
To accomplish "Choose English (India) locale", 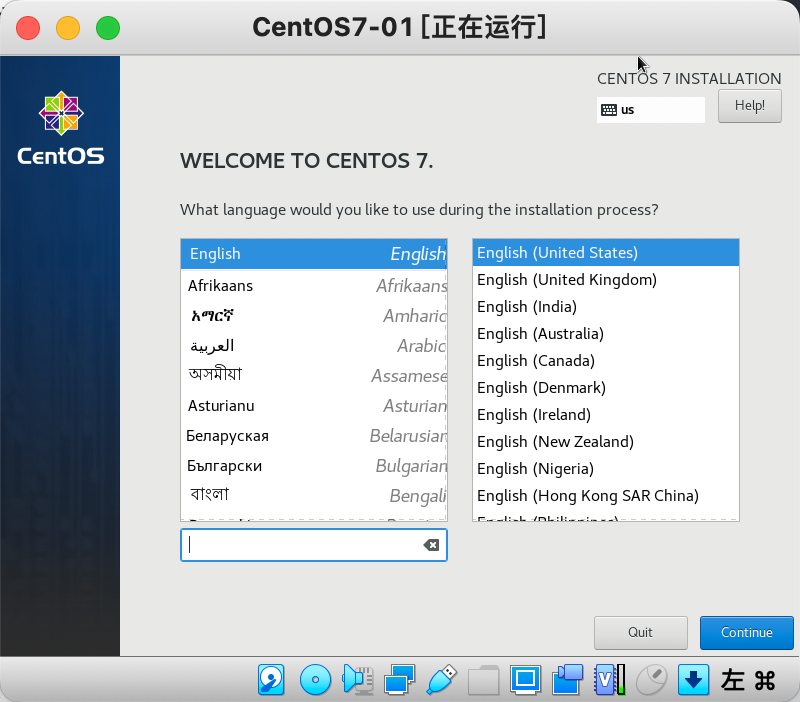I will pyautogui.click(x=606, y=307).
